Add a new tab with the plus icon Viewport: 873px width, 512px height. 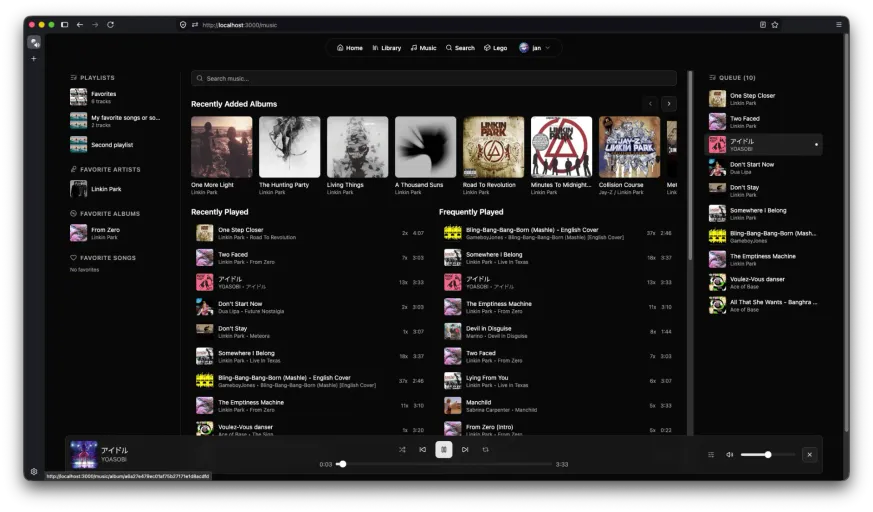click(x=34, y=58)
